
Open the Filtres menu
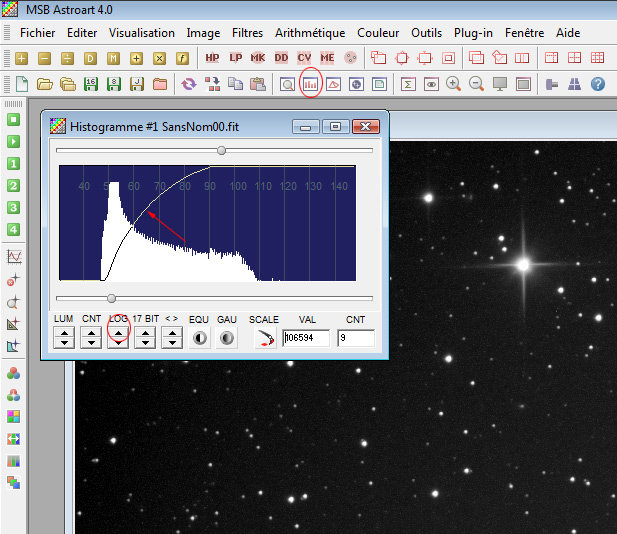point(247,33)
